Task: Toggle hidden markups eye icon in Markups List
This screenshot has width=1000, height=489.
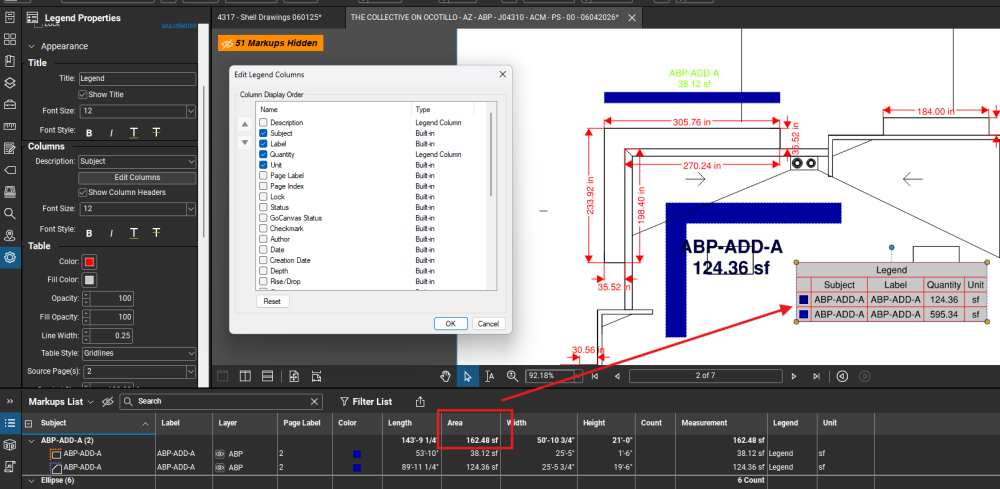Action: pyautogui.click(x=107, y=402)
